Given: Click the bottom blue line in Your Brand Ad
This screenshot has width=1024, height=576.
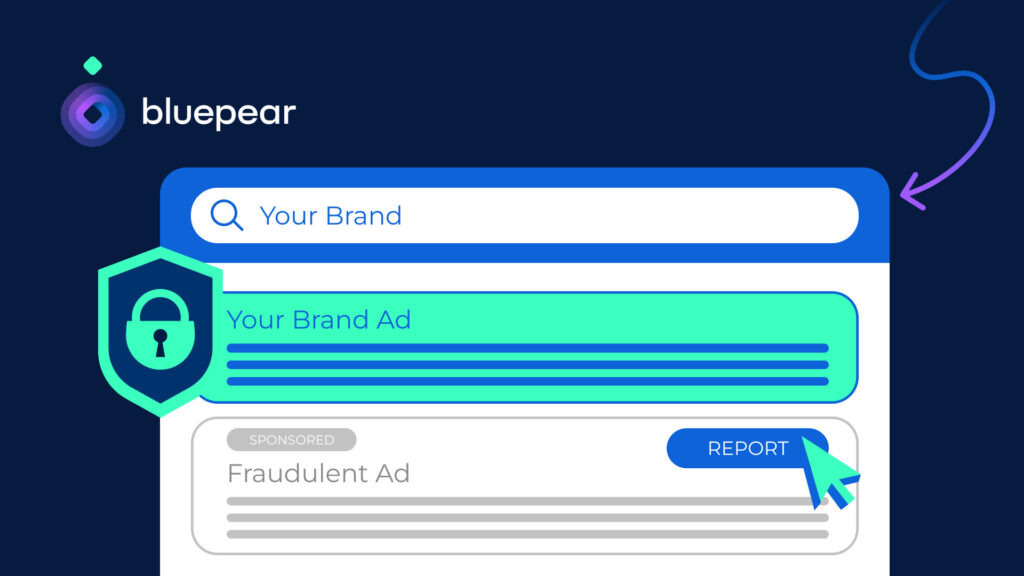Looking at the screenshot, I should click(527, 381).
